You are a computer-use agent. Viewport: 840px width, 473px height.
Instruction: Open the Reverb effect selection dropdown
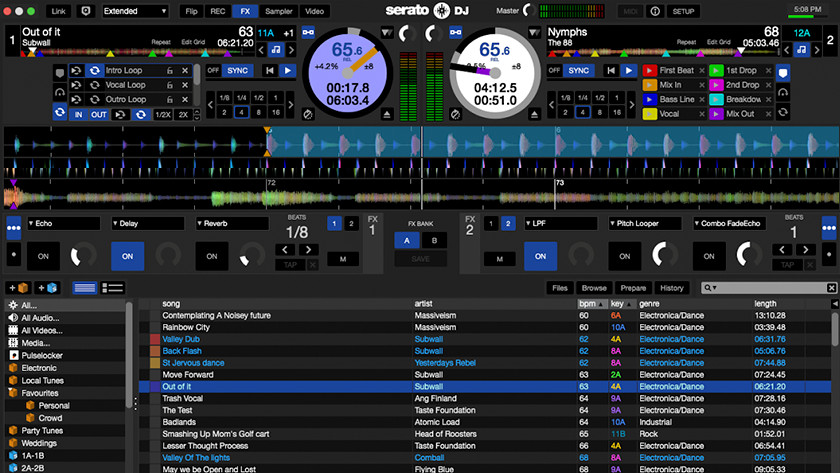pyautogui.click(x=231, y=223)
